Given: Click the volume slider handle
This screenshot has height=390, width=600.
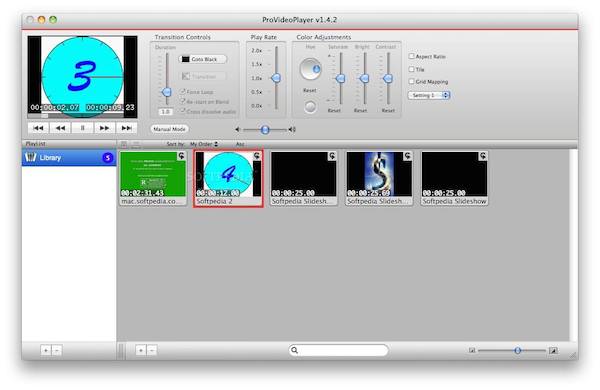Looking at the screenshot, I should point(265,130).
